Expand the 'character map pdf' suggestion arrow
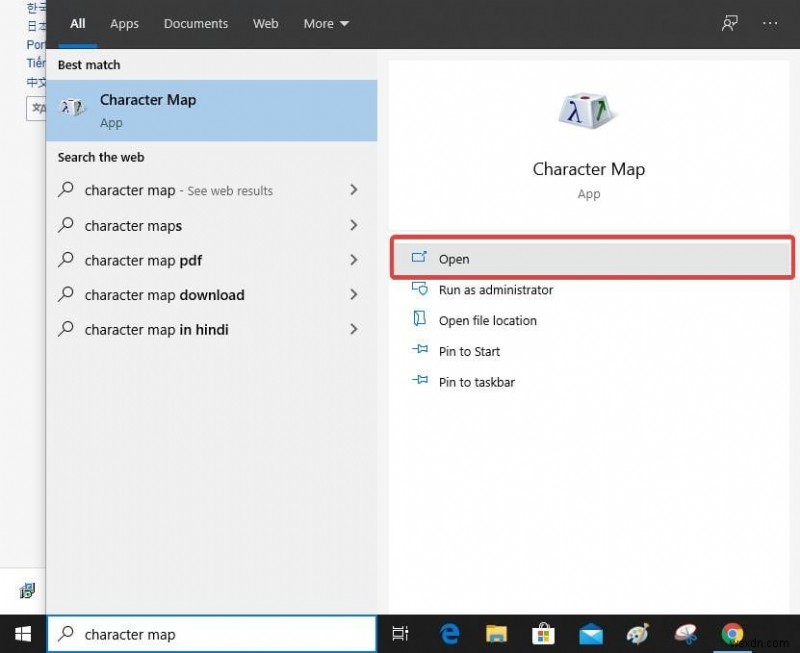Screen dimensions: 800x653 coord(354,260)
